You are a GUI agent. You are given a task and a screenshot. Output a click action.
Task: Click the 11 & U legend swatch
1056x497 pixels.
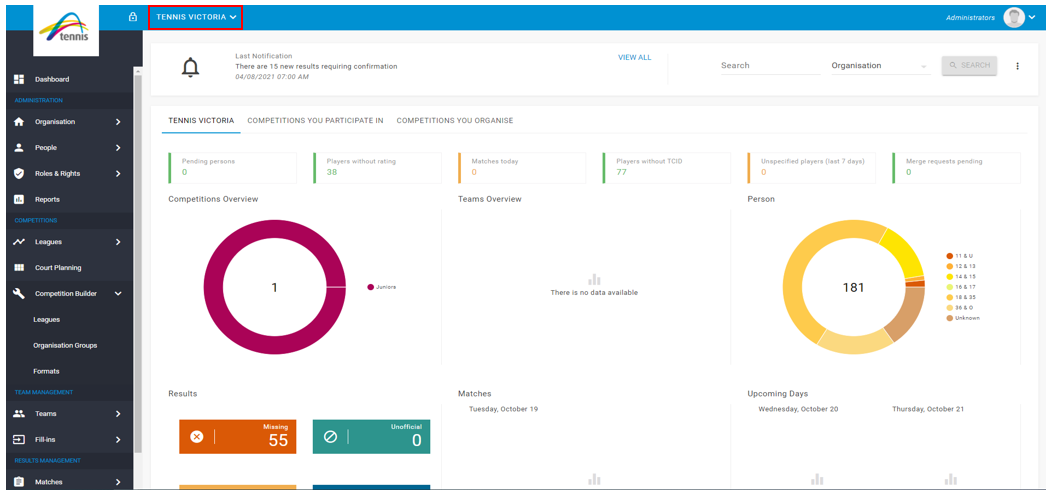pos(950,256)
